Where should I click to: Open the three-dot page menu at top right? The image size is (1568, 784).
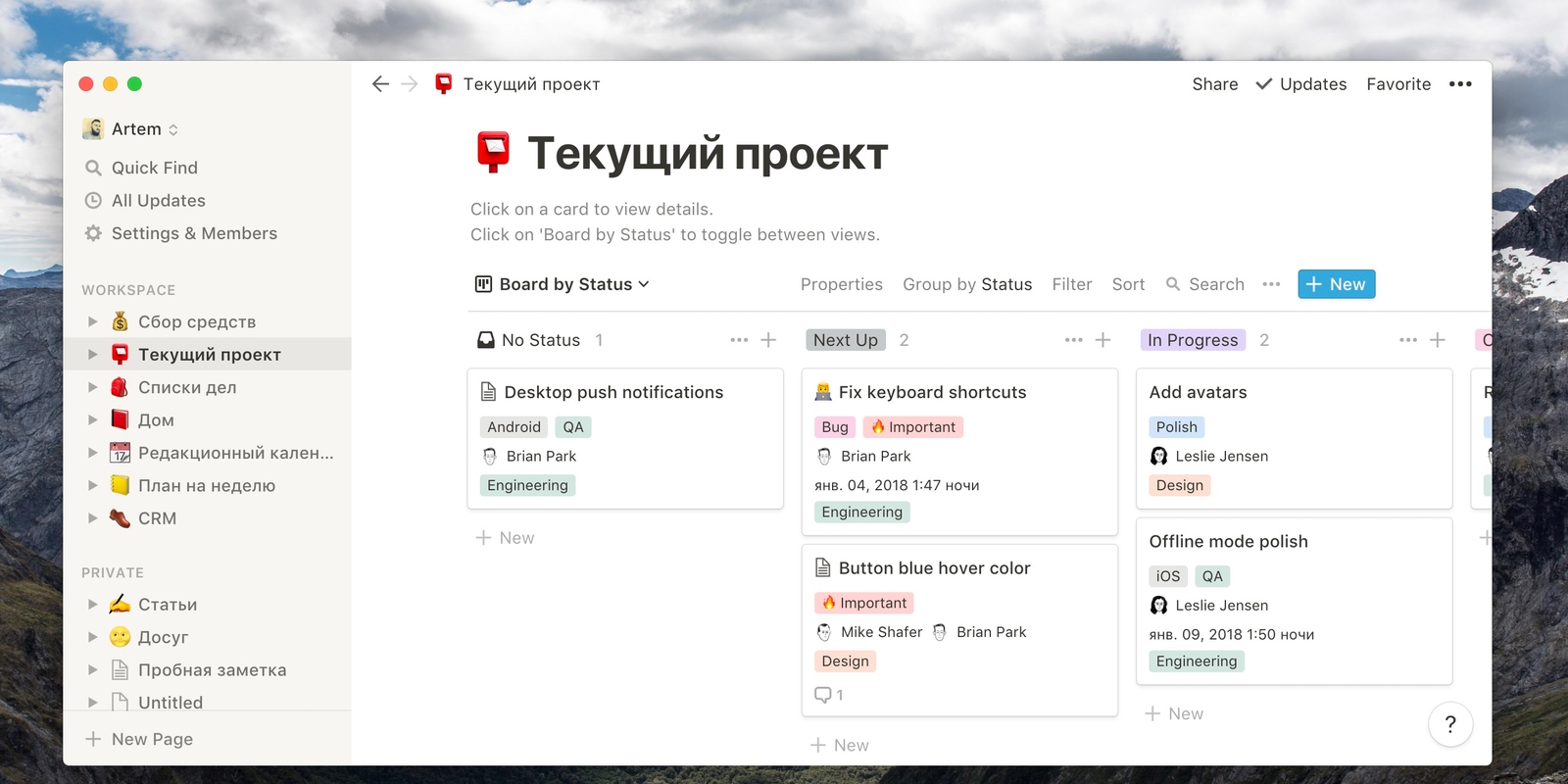click(x=1460, y=84)
